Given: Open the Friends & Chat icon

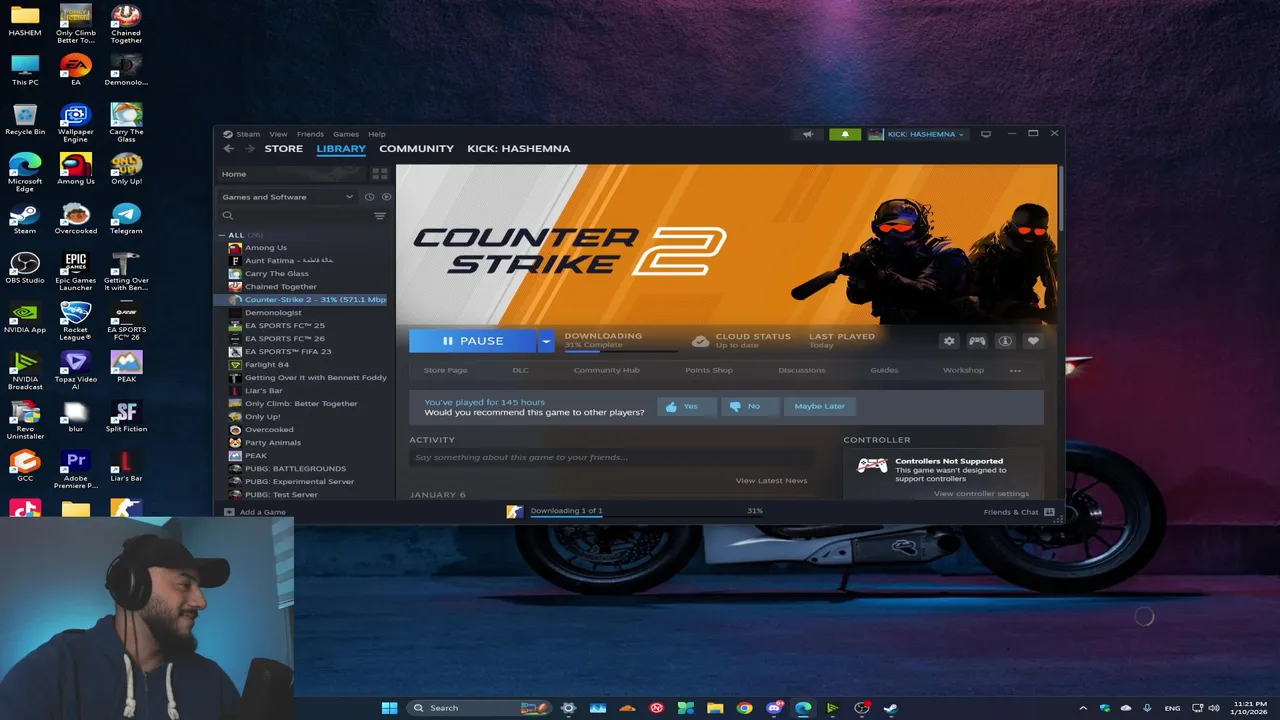Looking at the screenshot, I should pos(1049,512).
